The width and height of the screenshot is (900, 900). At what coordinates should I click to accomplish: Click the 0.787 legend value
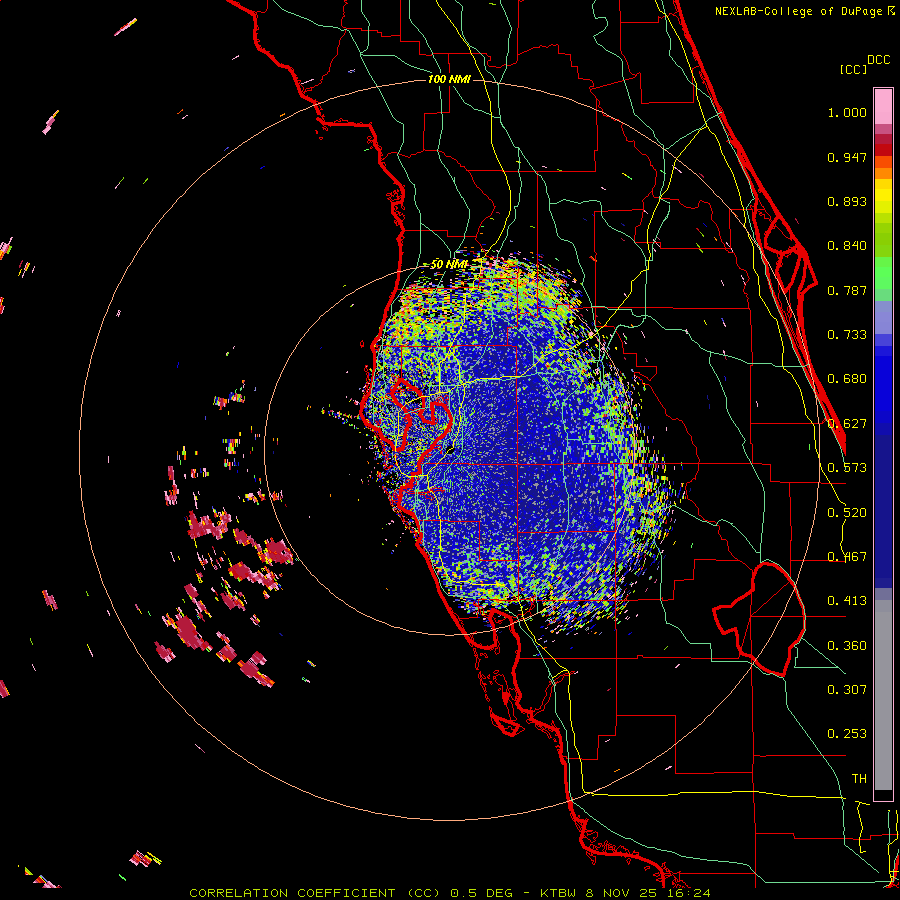[x=847, y=290]
